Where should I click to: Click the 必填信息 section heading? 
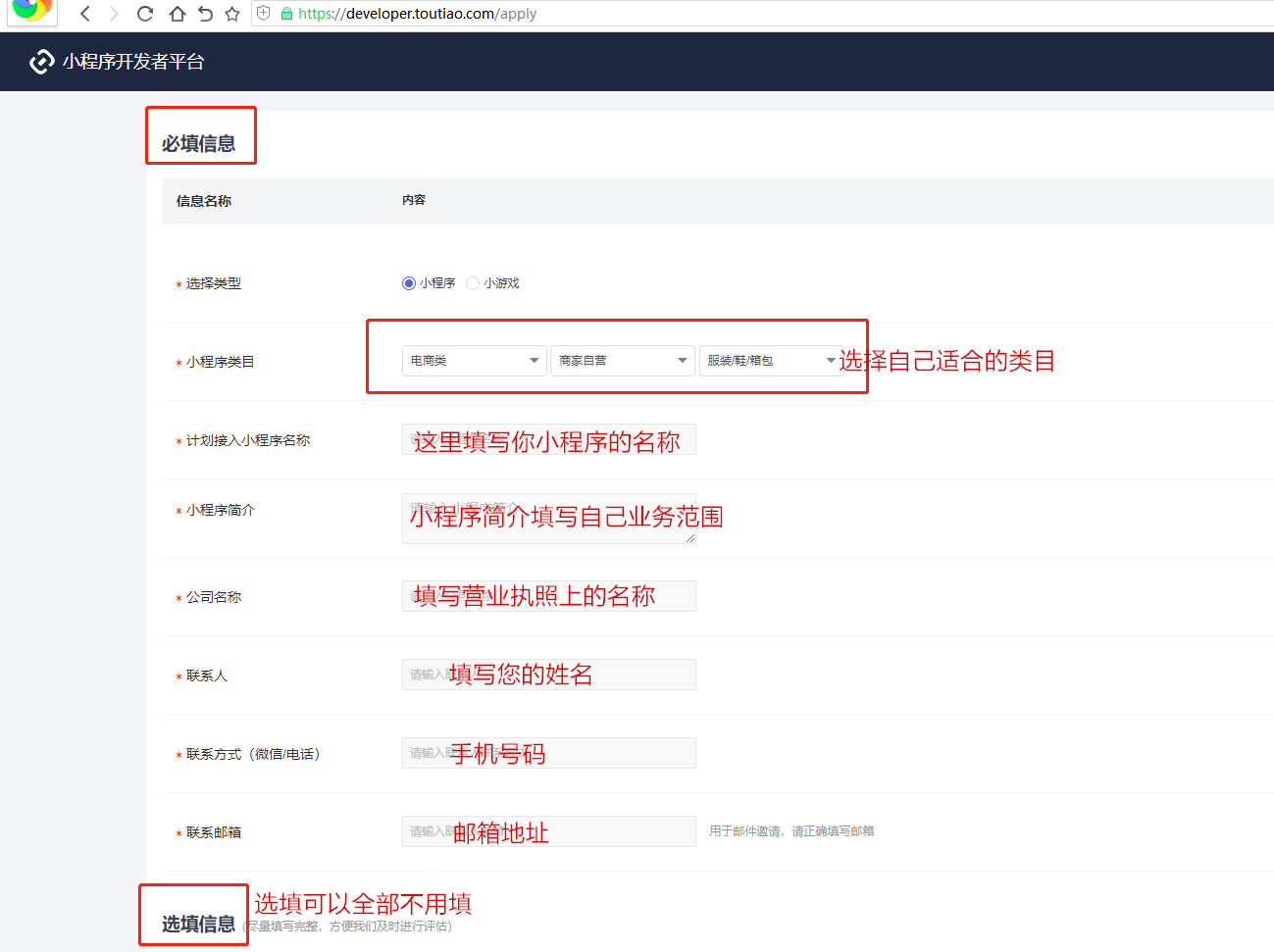[199, 144]
